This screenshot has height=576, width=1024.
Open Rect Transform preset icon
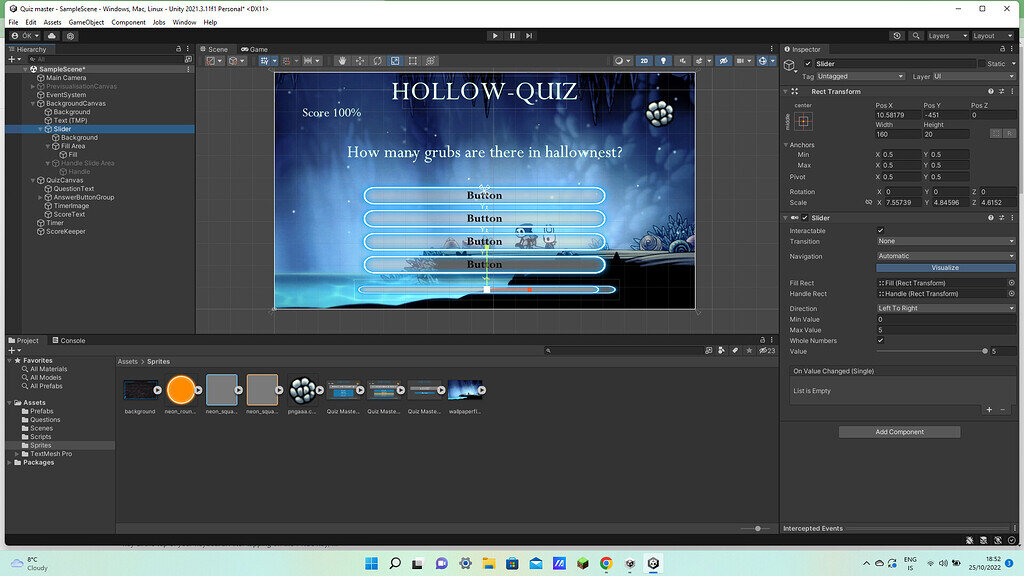pos(1002,91)
